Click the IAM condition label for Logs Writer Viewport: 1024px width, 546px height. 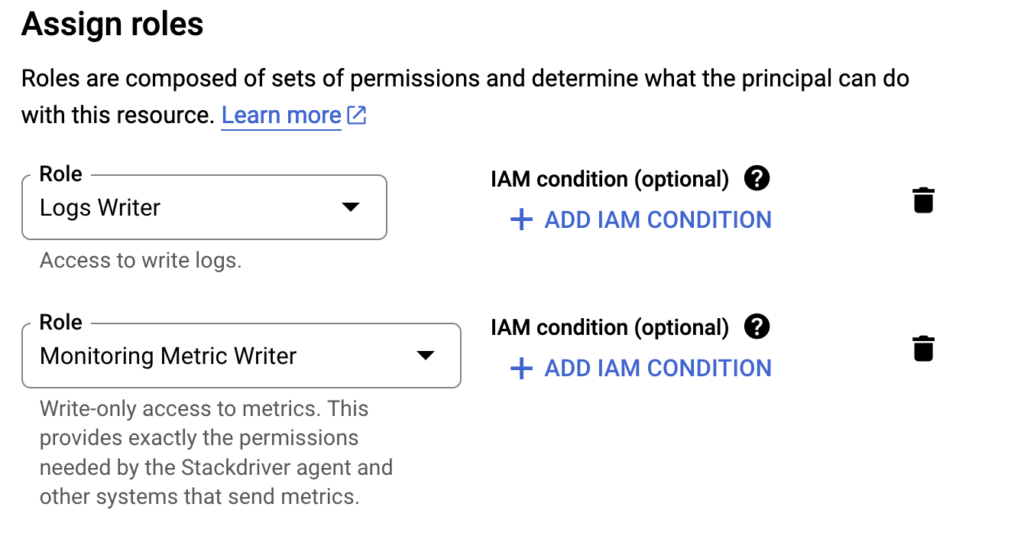pyautogui.click(x=610, y=180)
